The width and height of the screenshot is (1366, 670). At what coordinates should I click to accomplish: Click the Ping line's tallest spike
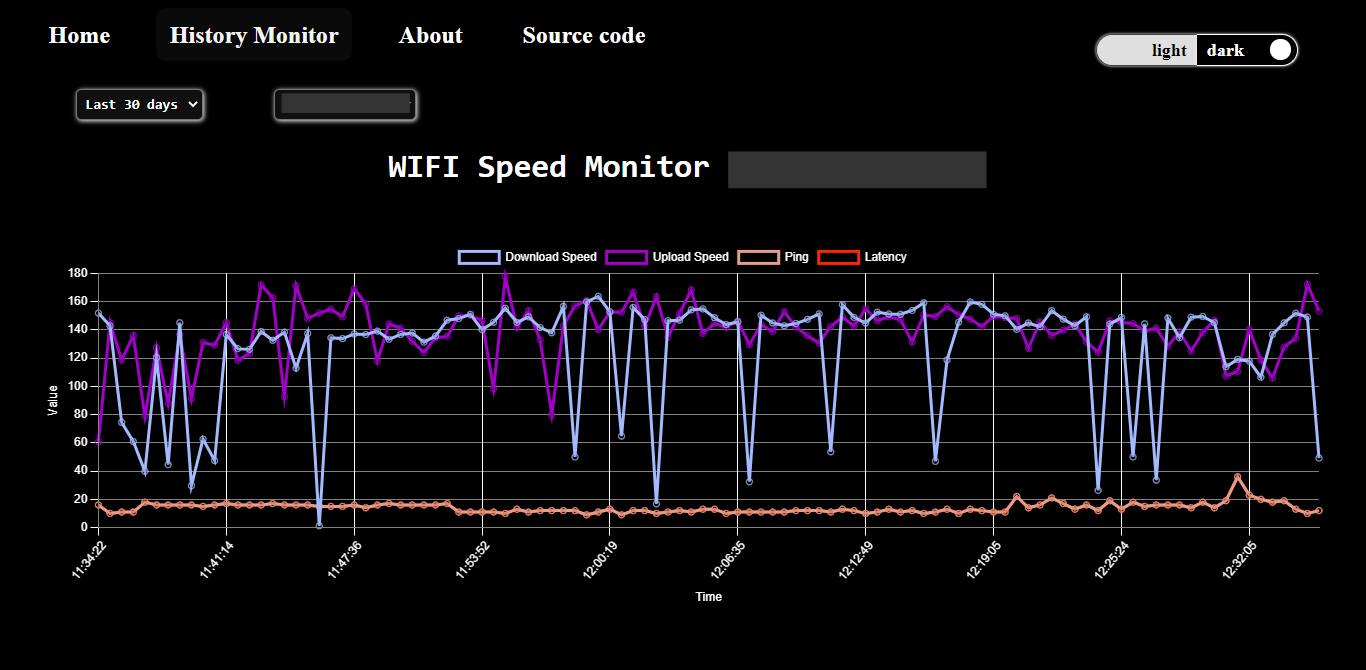tap(1240, 478)
